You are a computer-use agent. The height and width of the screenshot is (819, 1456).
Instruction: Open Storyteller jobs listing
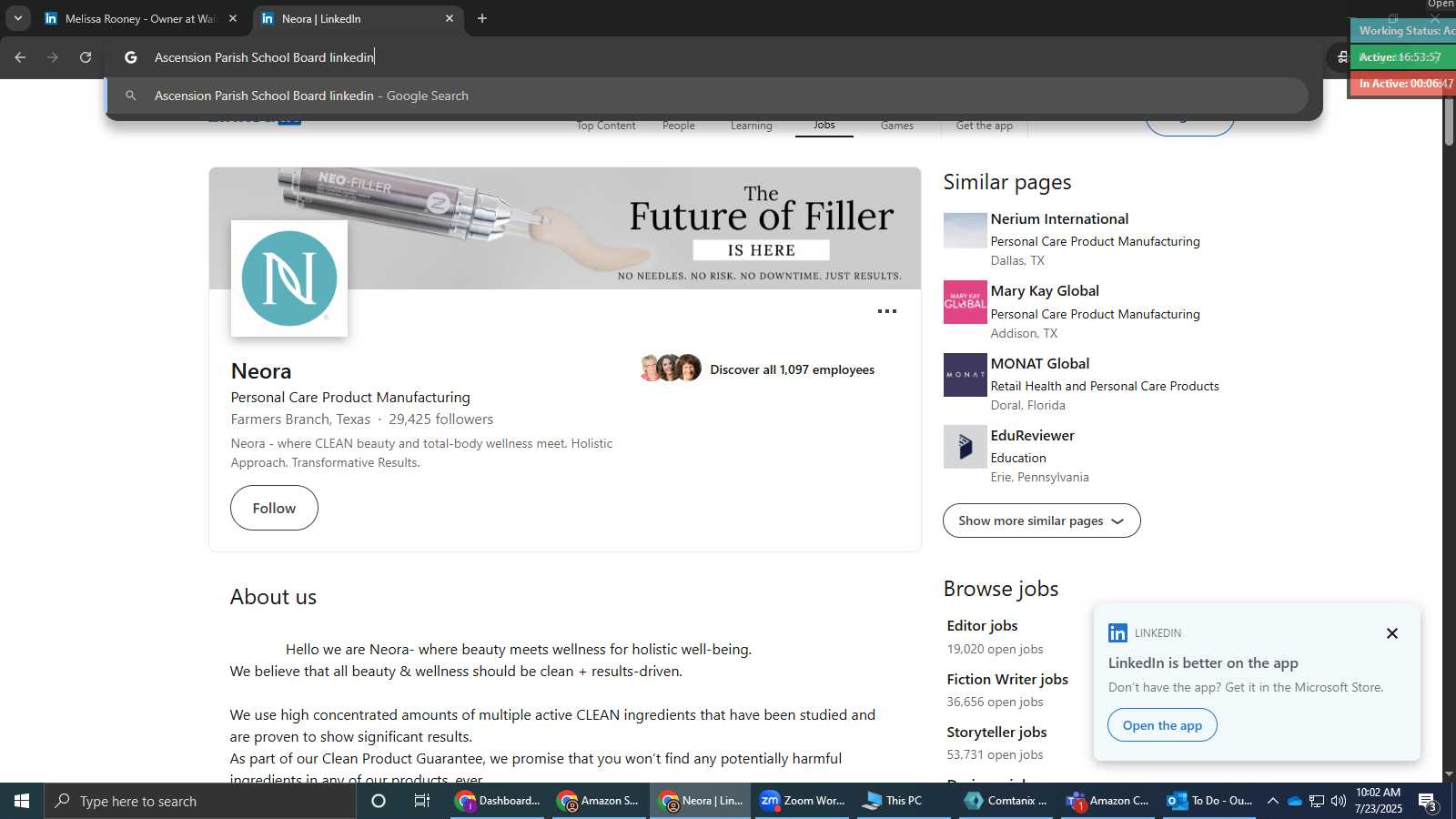996,733
